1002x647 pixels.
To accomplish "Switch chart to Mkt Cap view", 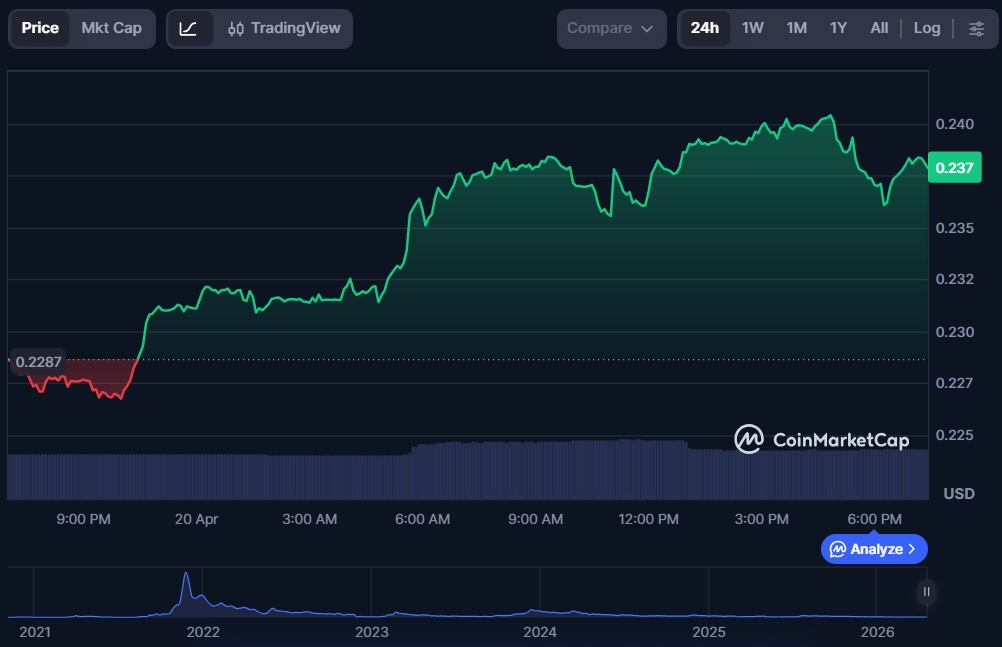I will (x=111, y=28).
